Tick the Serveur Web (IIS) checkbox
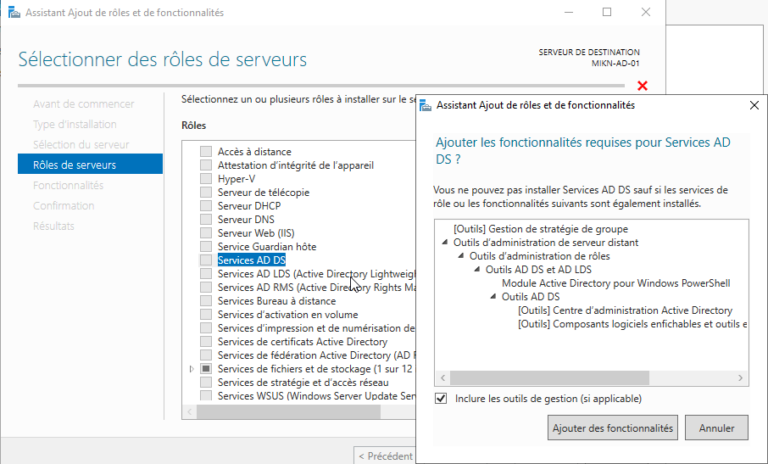This screenshot has width=768, height=464. point(206,233)
